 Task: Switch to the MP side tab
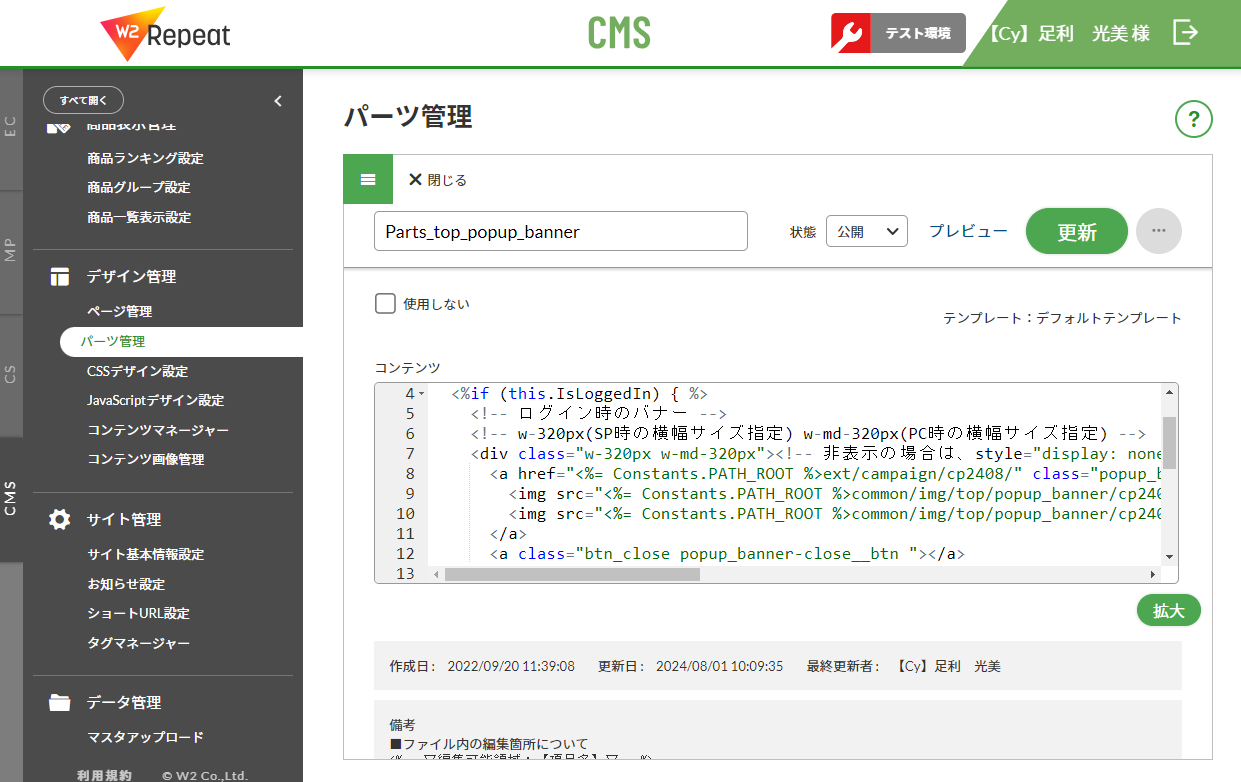click(11, 252)
